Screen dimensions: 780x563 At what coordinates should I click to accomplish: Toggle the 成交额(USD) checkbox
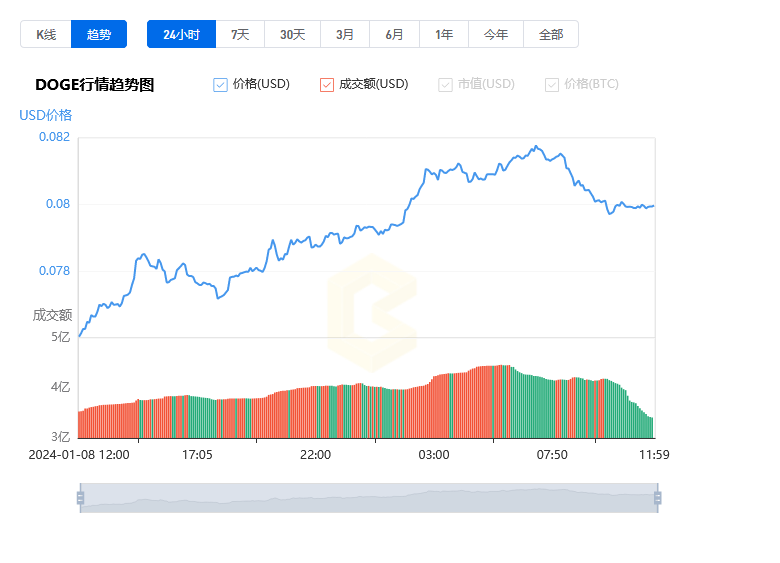[327, 85]
